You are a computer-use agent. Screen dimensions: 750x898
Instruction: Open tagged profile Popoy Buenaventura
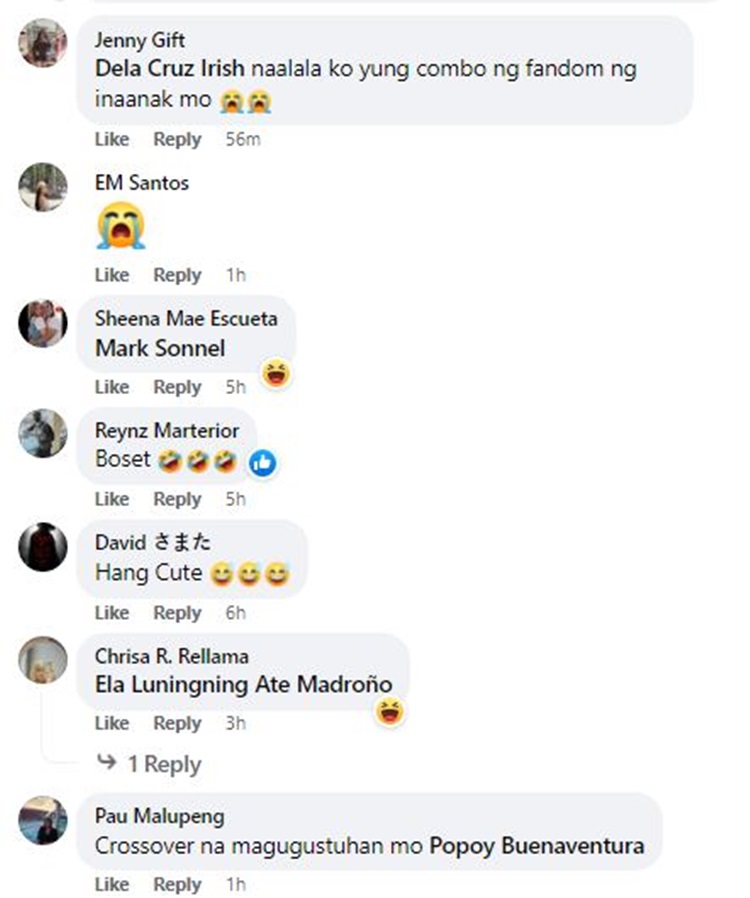coord(537,846)
